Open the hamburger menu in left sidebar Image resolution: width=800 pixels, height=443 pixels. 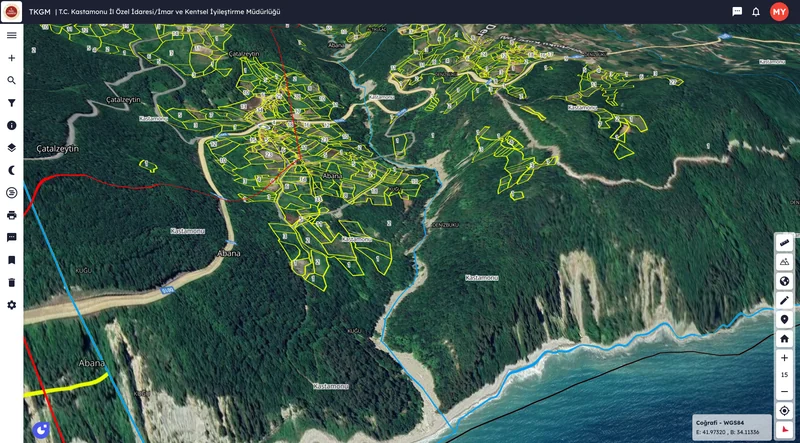click(x=11, y=35)
